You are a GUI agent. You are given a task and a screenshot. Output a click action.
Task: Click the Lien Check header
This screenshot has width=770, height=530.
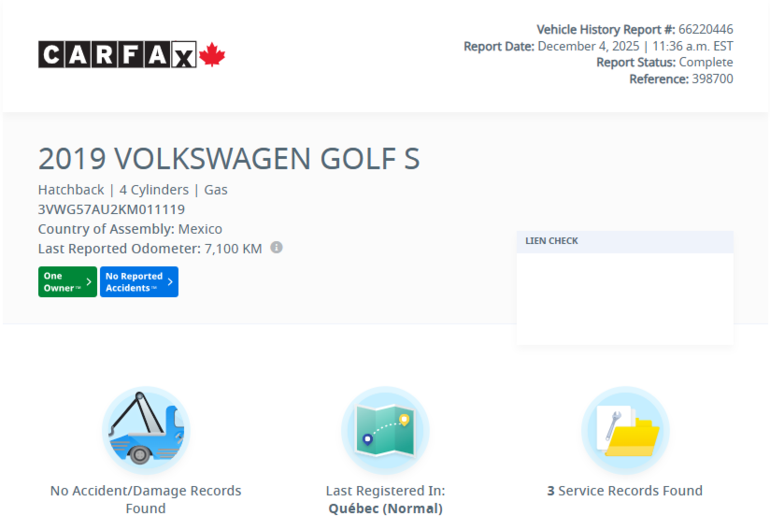click(552, 241)
